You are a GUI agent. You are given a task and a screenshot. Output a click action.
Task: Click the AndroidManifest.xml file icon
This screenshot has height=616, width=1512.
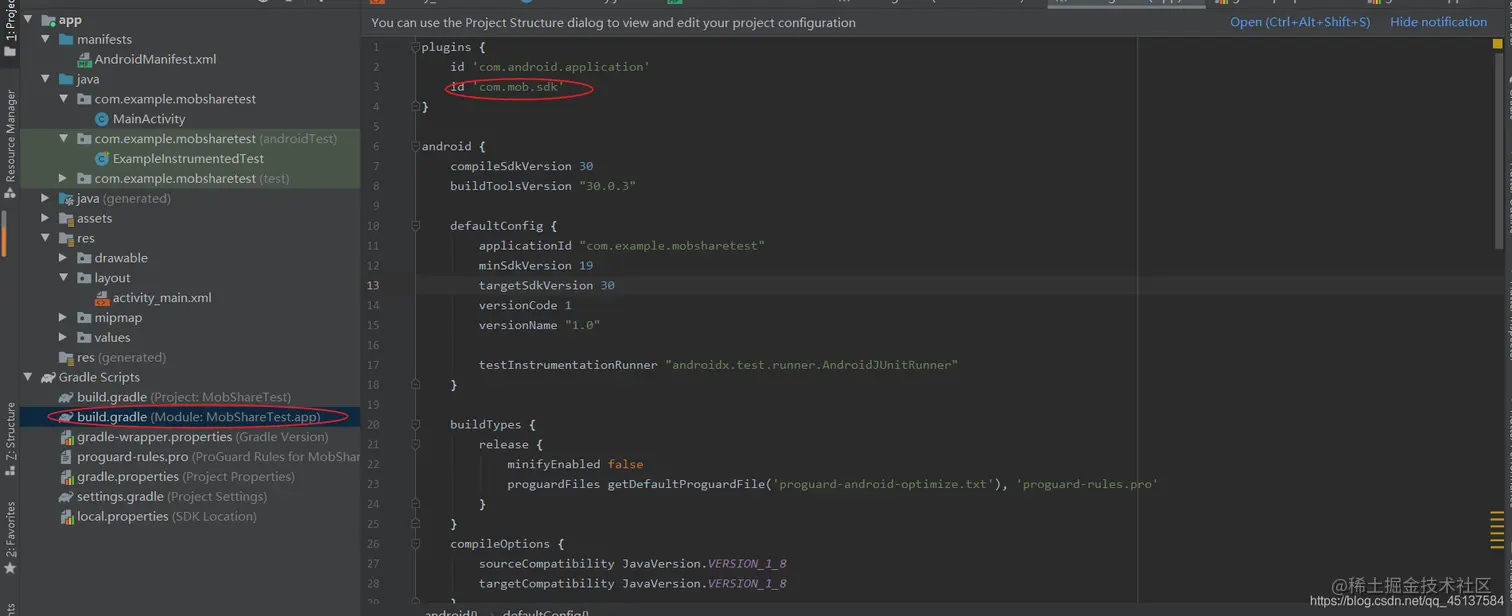[x=84, y=60]
